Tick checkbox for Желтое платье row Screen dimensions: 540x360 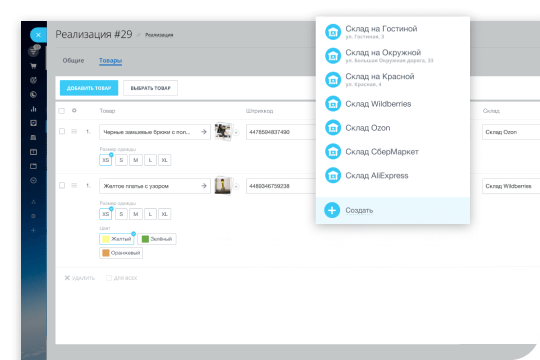pyautogui.click(x=62, y=185)
